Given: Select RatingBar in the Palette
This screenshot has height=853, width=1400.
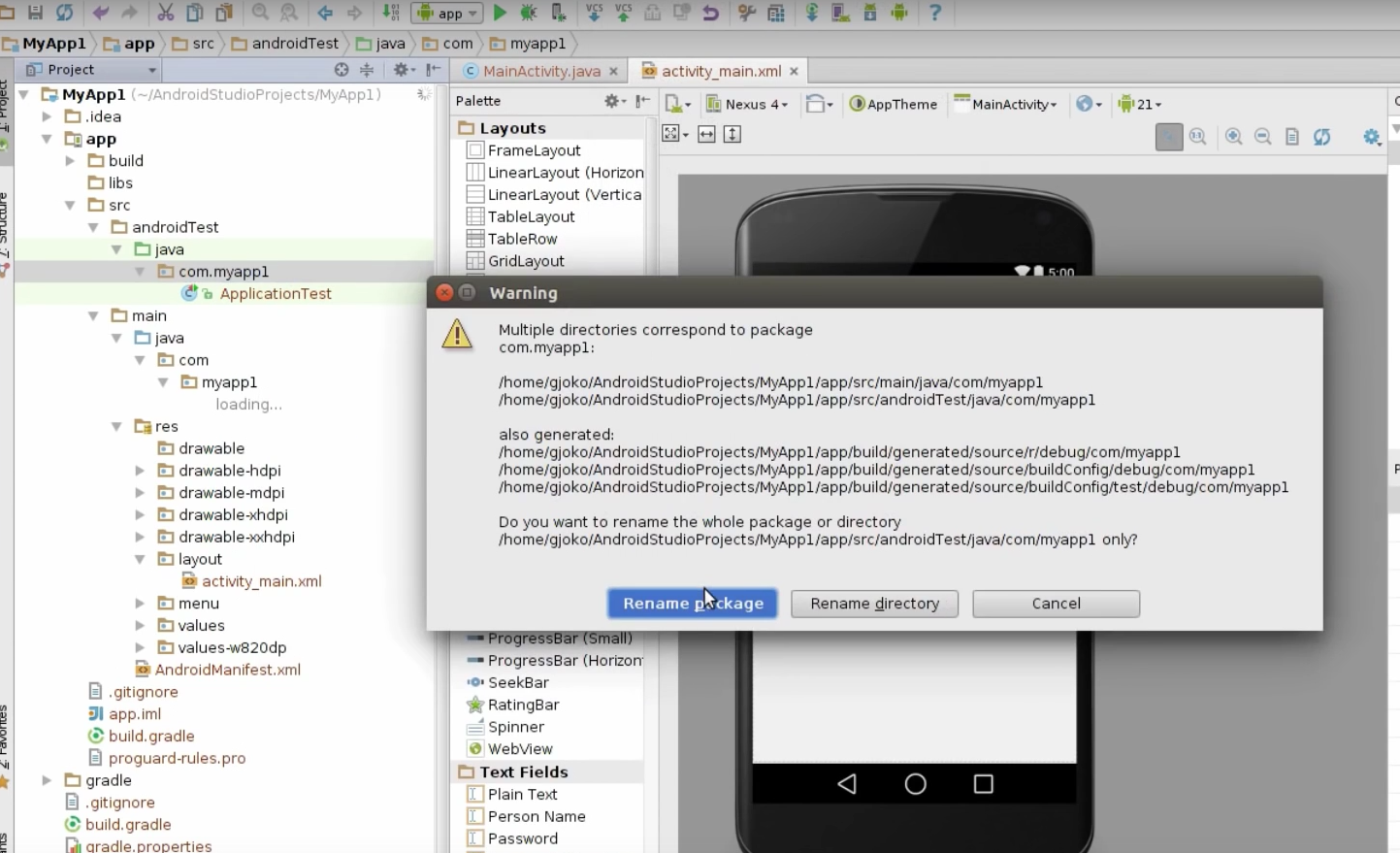Looking at the screenshot, I should pos(523,705).
